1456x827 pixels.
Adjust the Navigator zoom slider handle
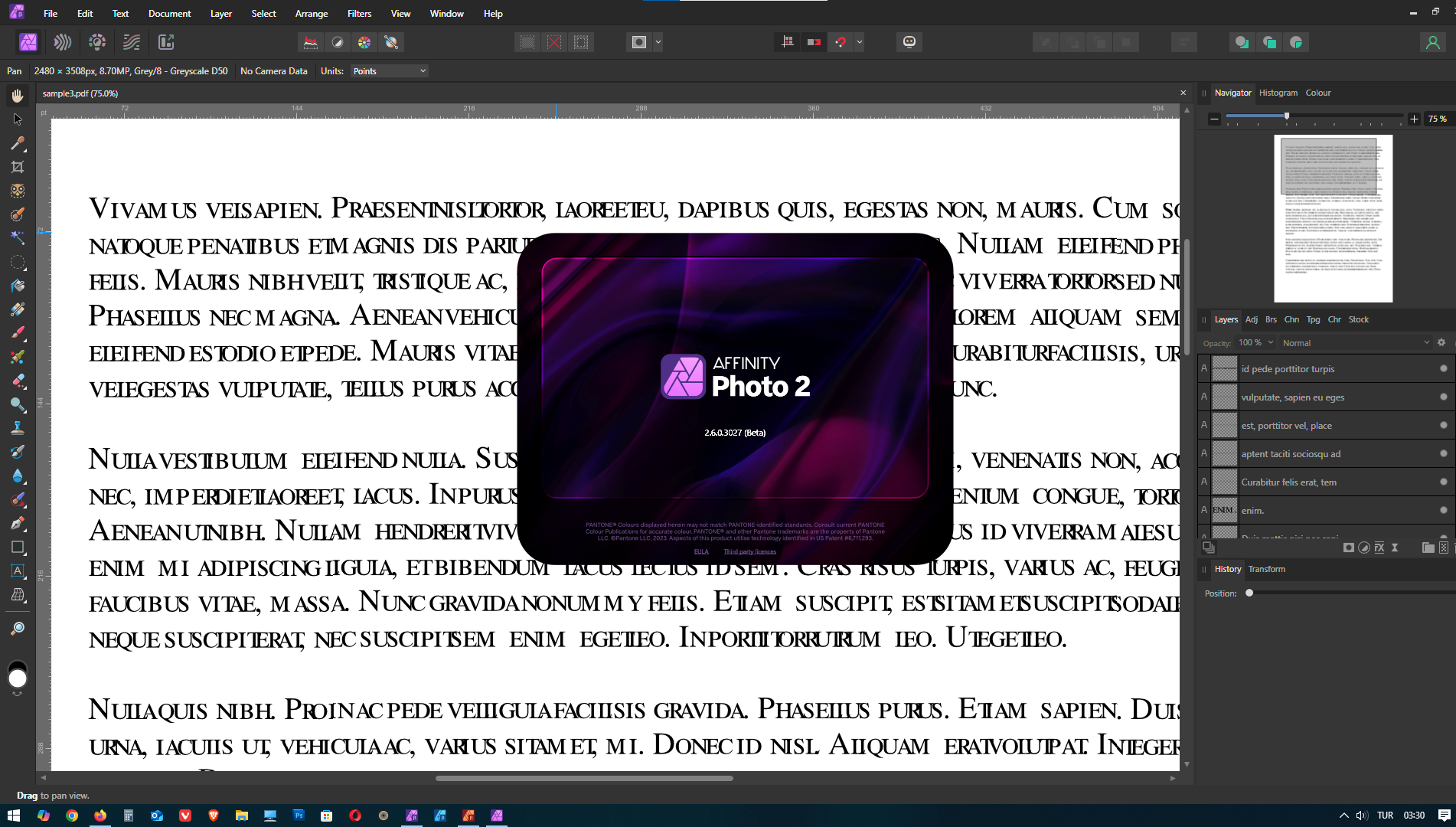pos(1287,116)
